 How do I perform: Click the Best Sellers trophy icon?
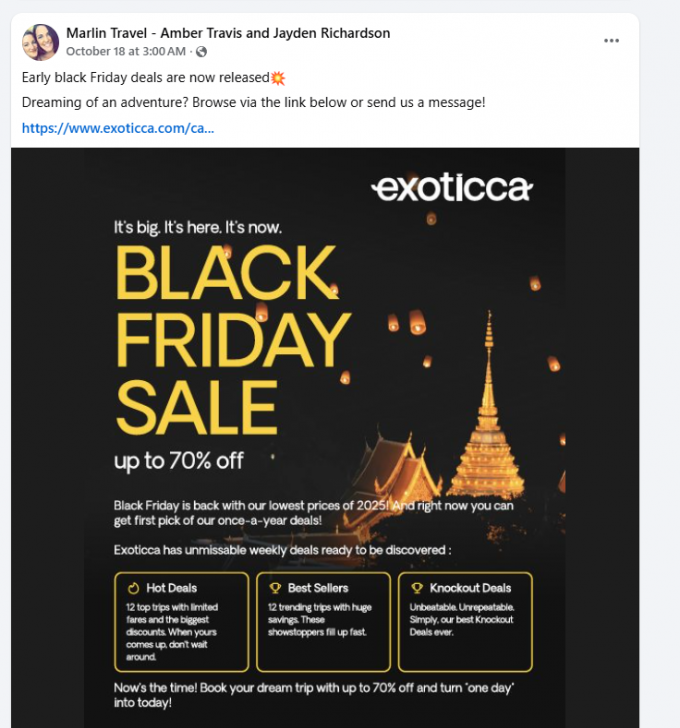[x=275, y=588]
